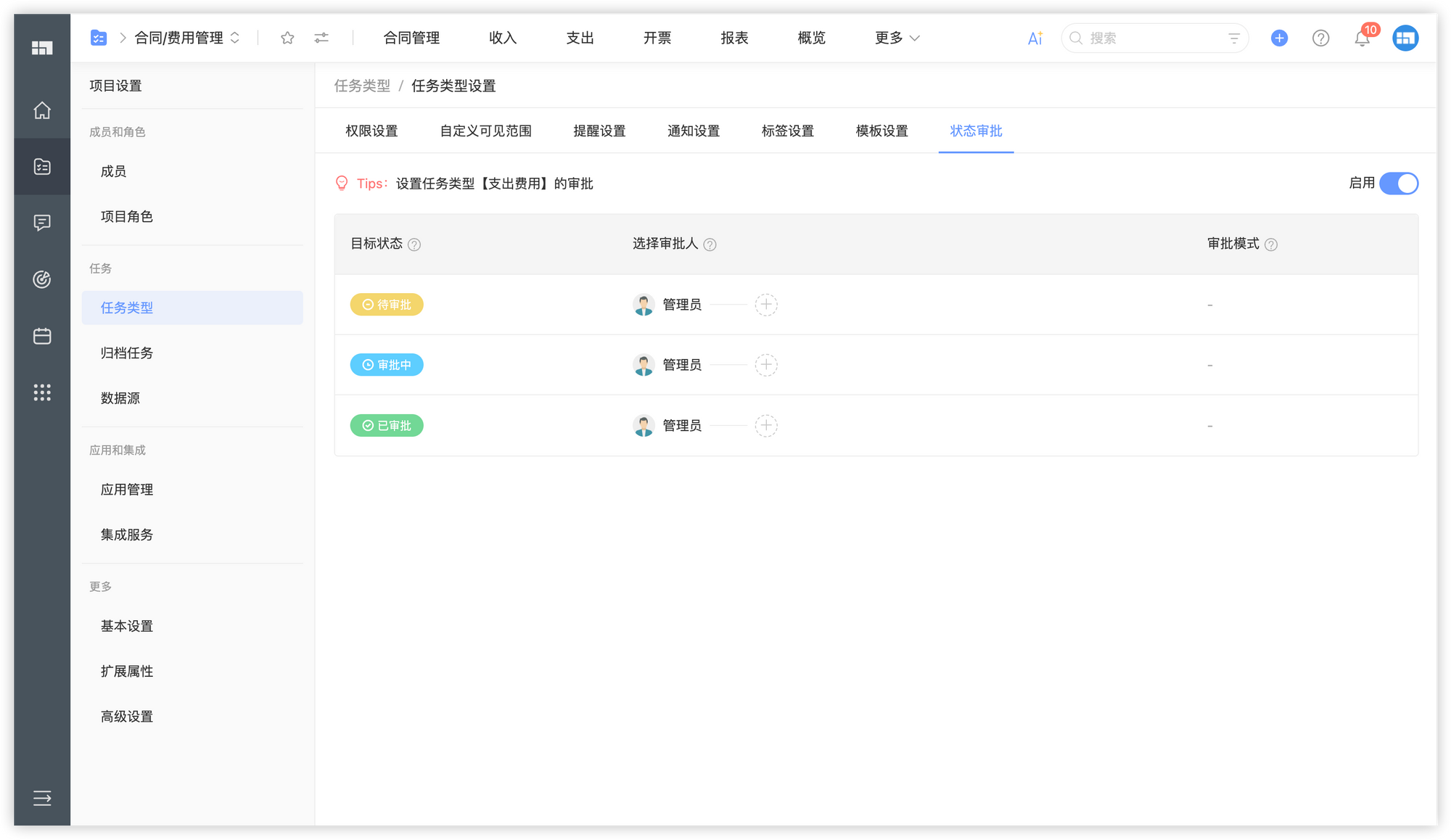Open 应用管理 in settings menu

(192, 490)
